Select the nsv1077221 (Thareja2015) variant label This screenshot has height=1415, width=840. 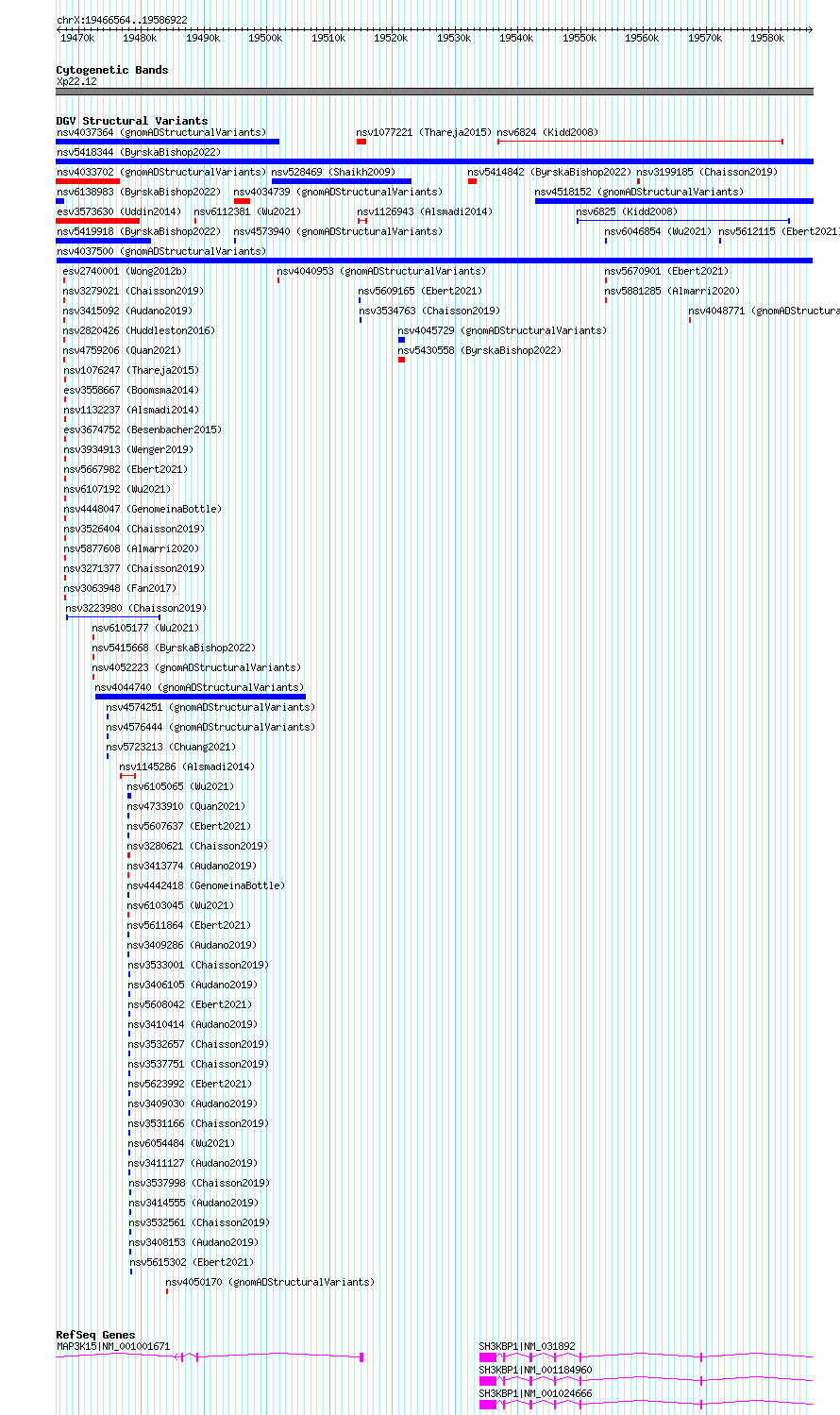[x=424, y=133]
